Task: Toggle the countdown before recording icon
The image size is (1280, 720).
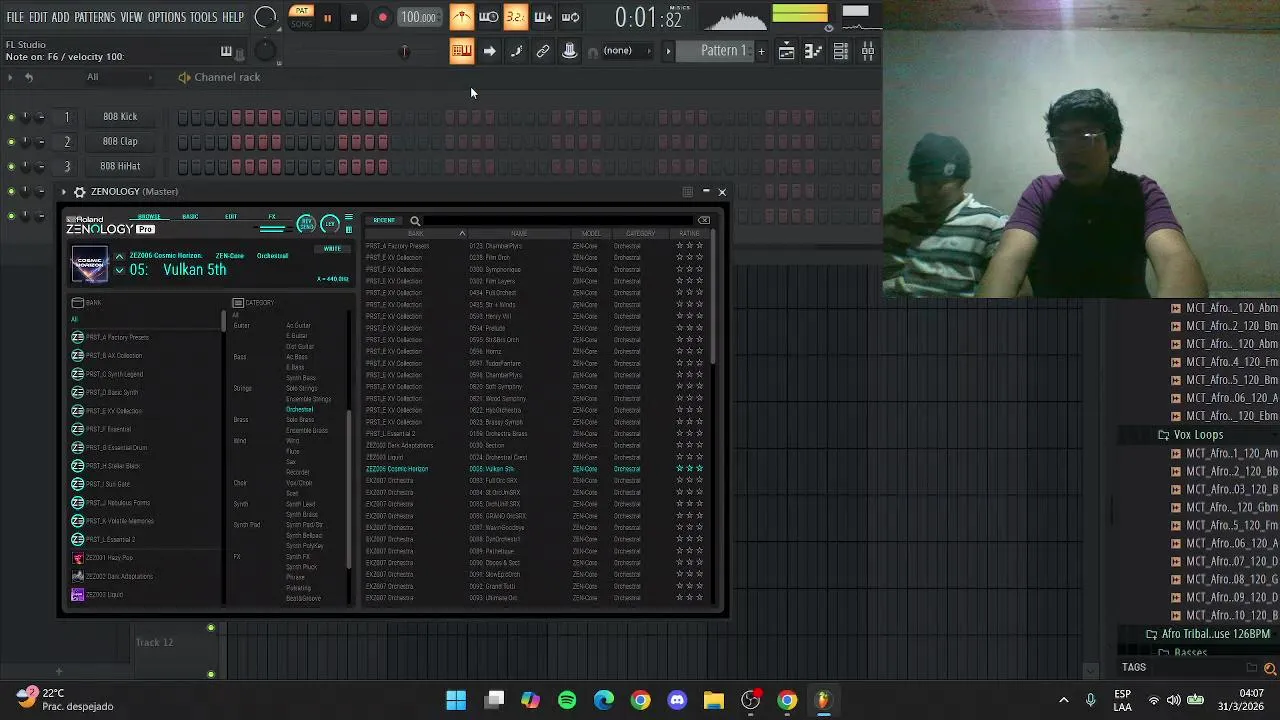Action: 516,17
